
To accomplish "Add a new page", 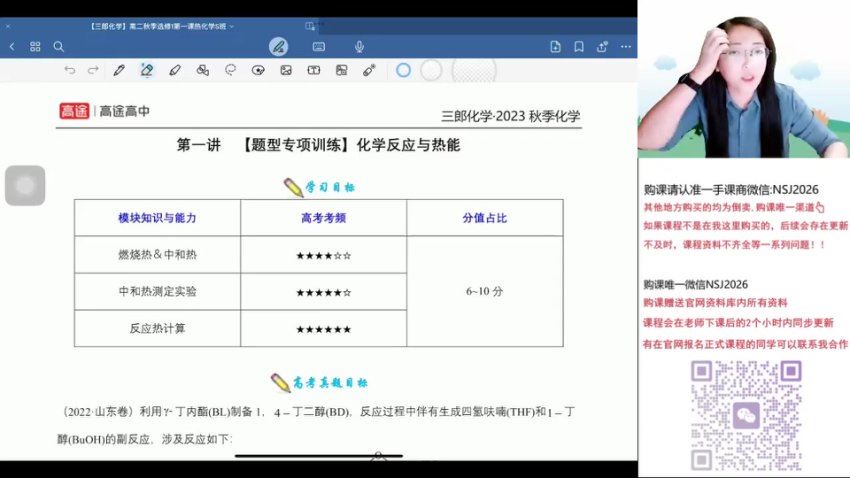I will 555,47.
